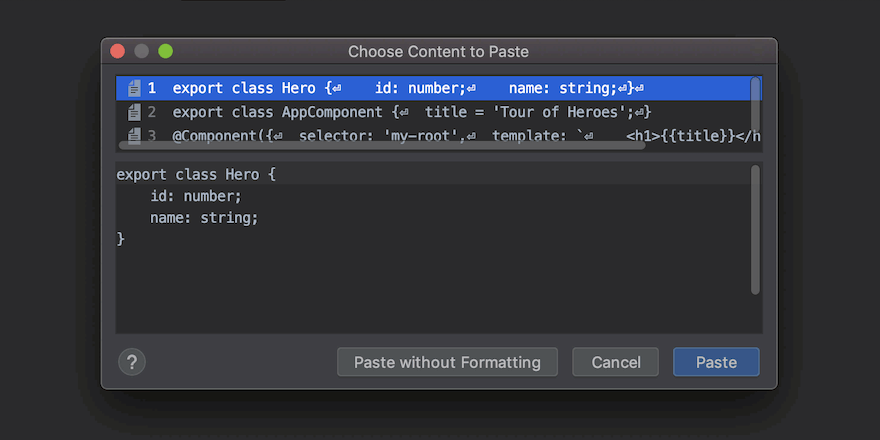Click the clipboard icon of entry 1
Viewport: 880px width, 440px height.
point(134,88)
